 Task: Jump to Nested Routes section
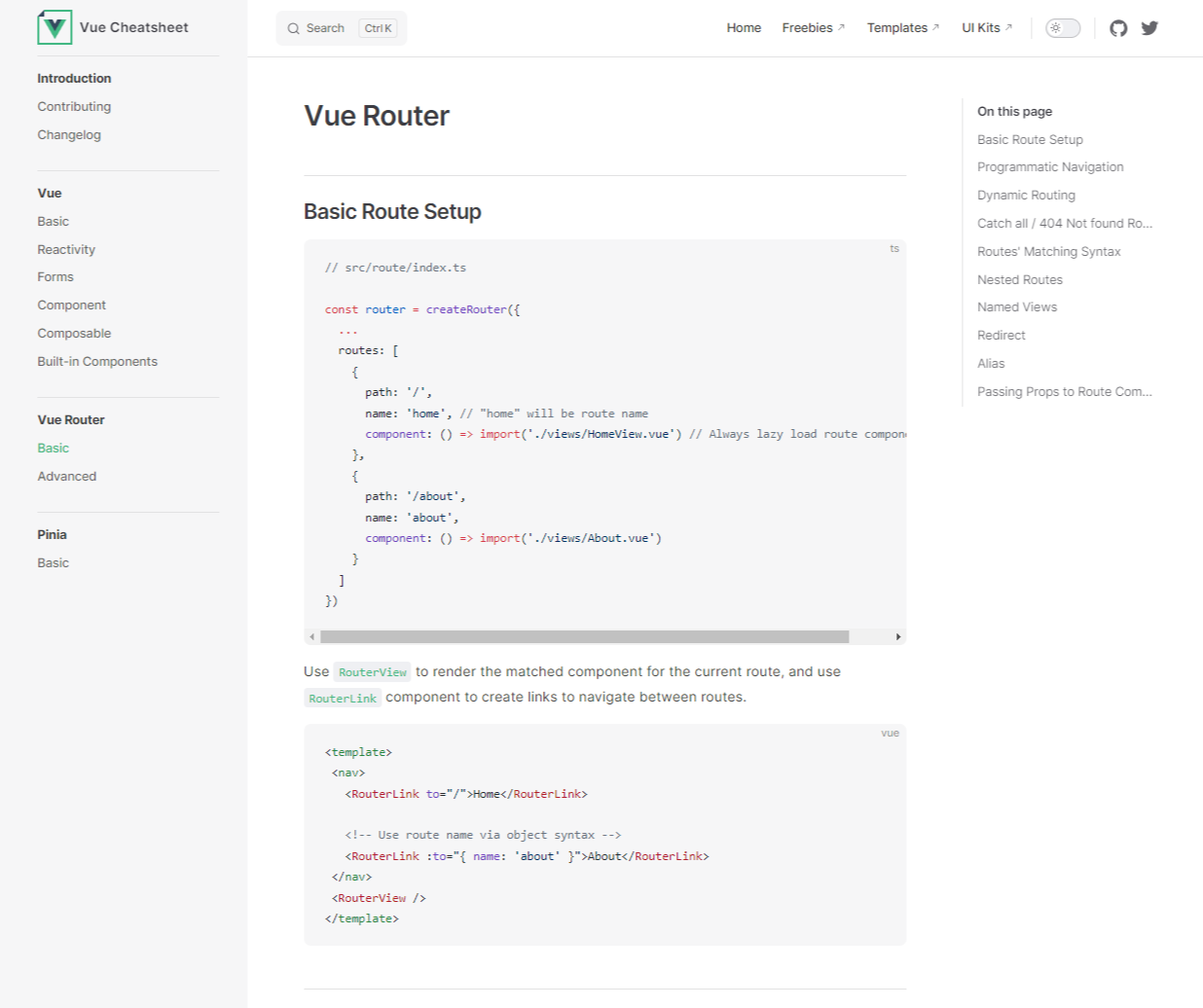[x=1020, y=279]
